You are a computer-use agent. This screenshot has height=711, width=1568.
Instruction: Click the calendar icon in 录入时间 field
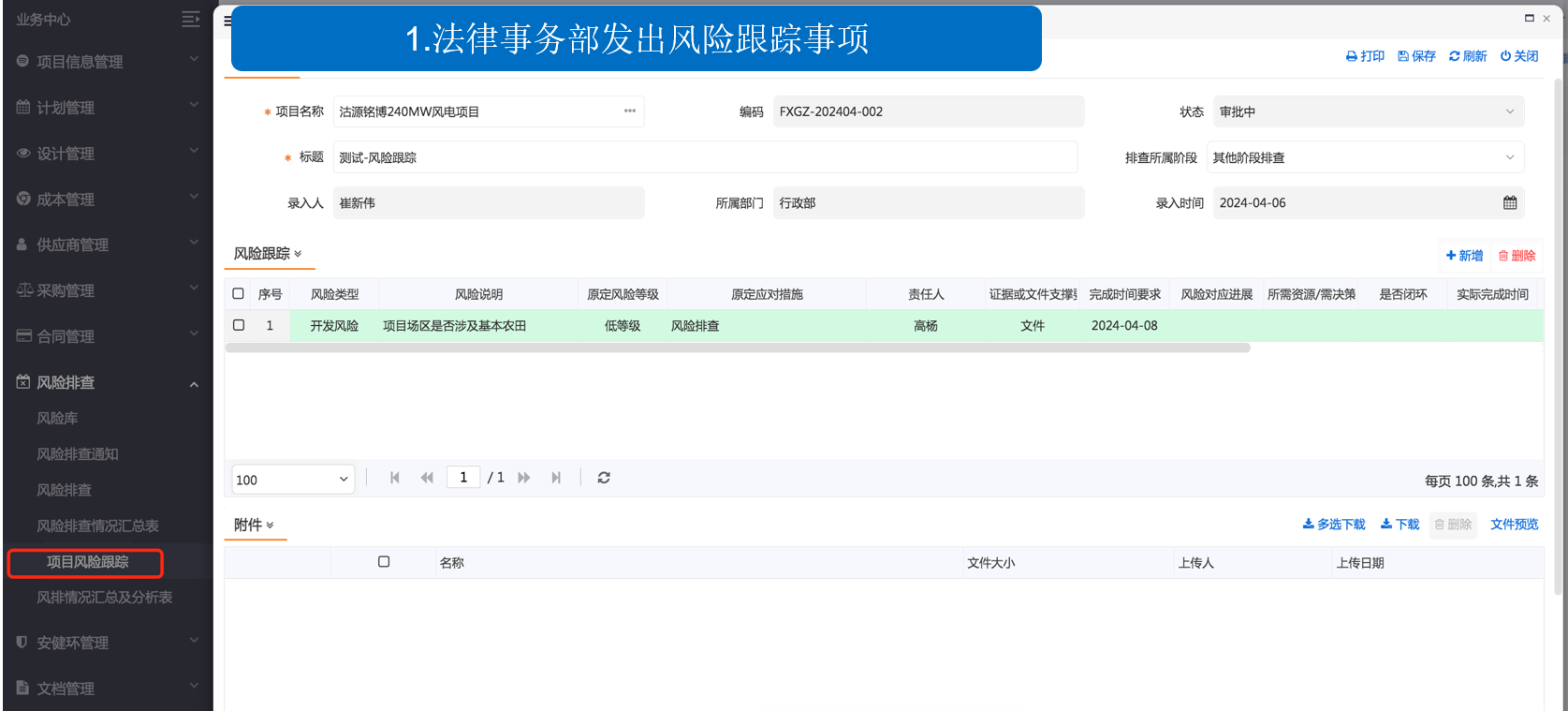click(1510, 202)
